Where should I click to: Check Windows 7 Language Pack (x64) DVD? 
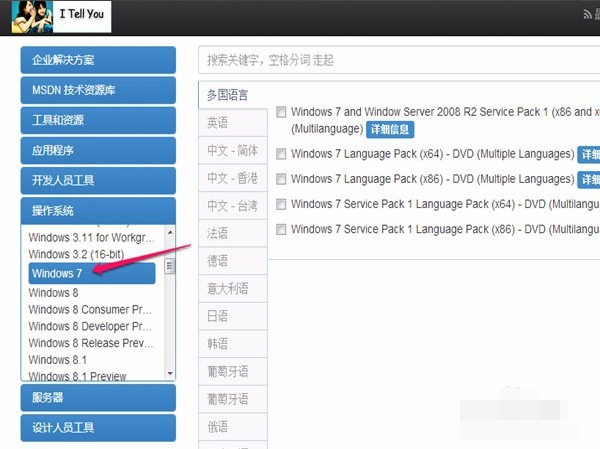pyautogui.click(x=281, y=154)
